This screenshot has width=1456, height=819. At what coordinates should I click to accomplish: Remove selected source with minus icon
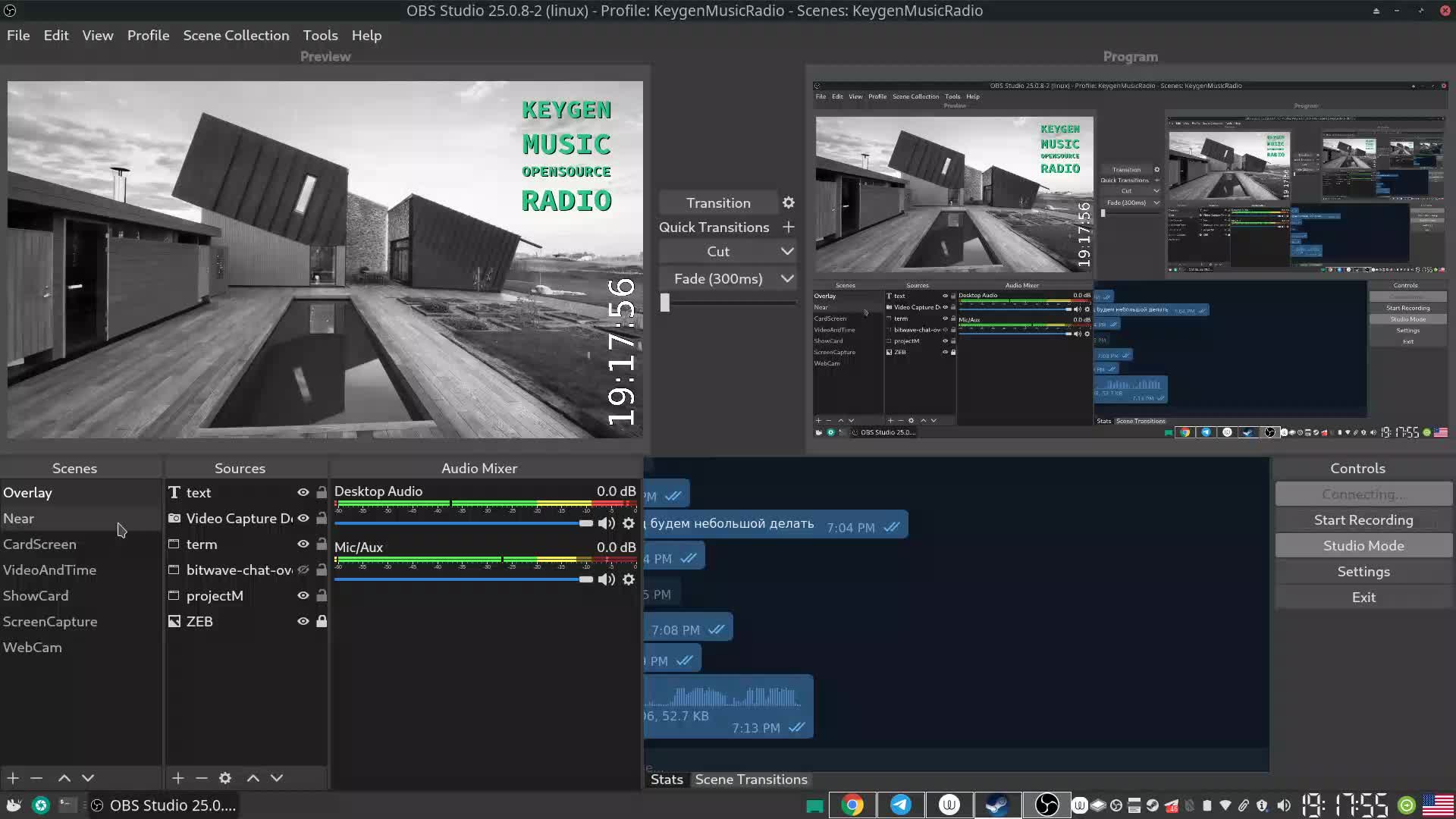tap(201, 777)
